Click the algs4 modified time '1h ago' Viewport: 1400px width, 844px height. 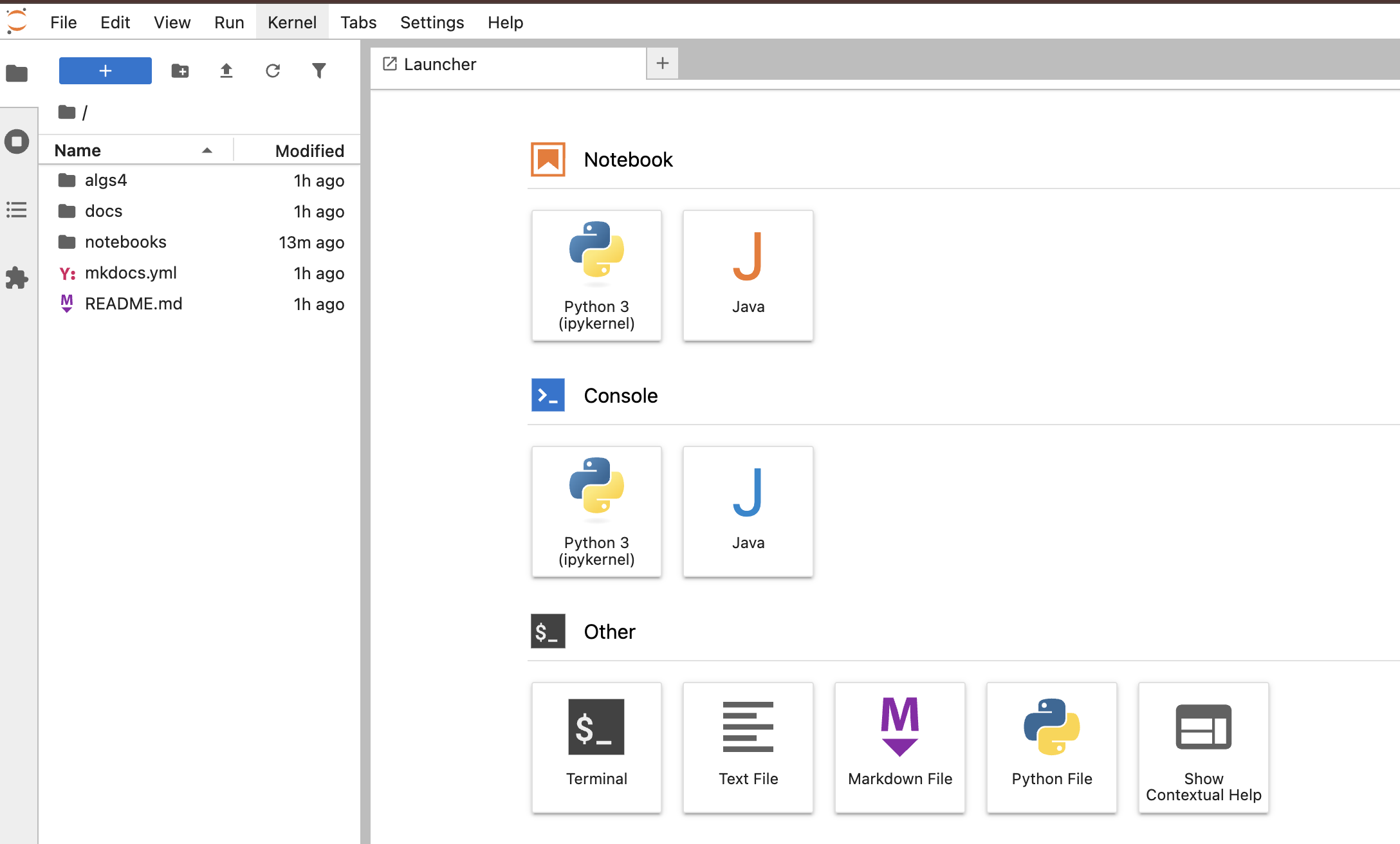point(319,181)
